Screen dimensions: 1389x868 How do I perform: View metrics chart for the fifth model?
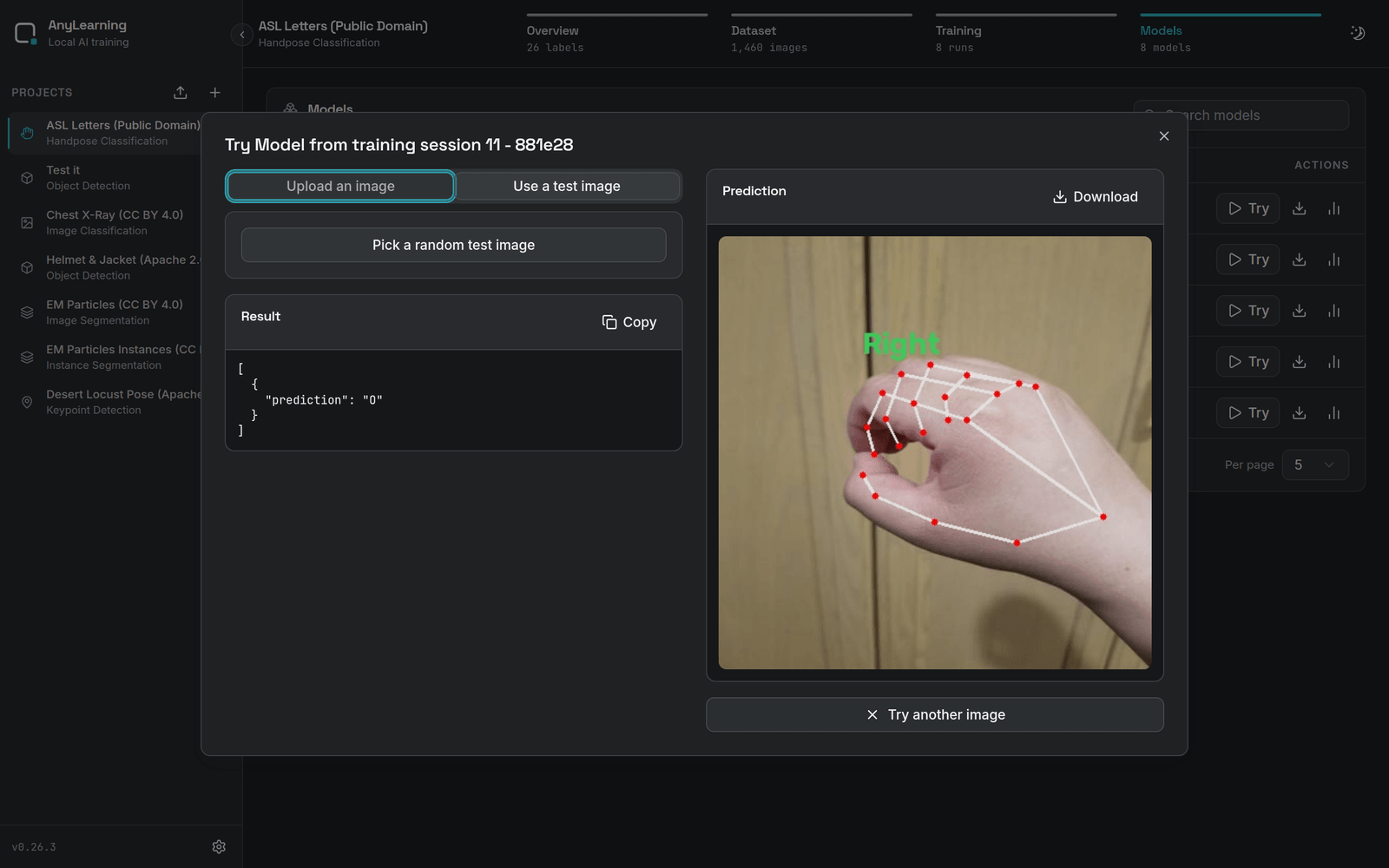point(1334,413)
